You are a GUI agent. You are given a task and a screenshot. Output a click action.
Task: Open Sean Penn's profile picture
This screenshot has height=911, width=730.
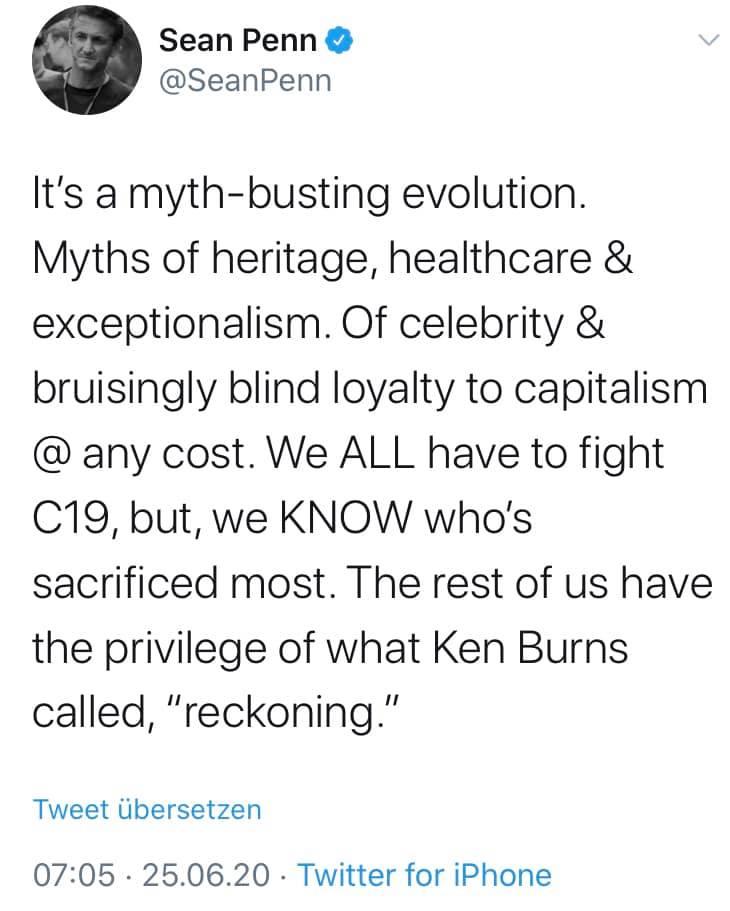(87, 60)
